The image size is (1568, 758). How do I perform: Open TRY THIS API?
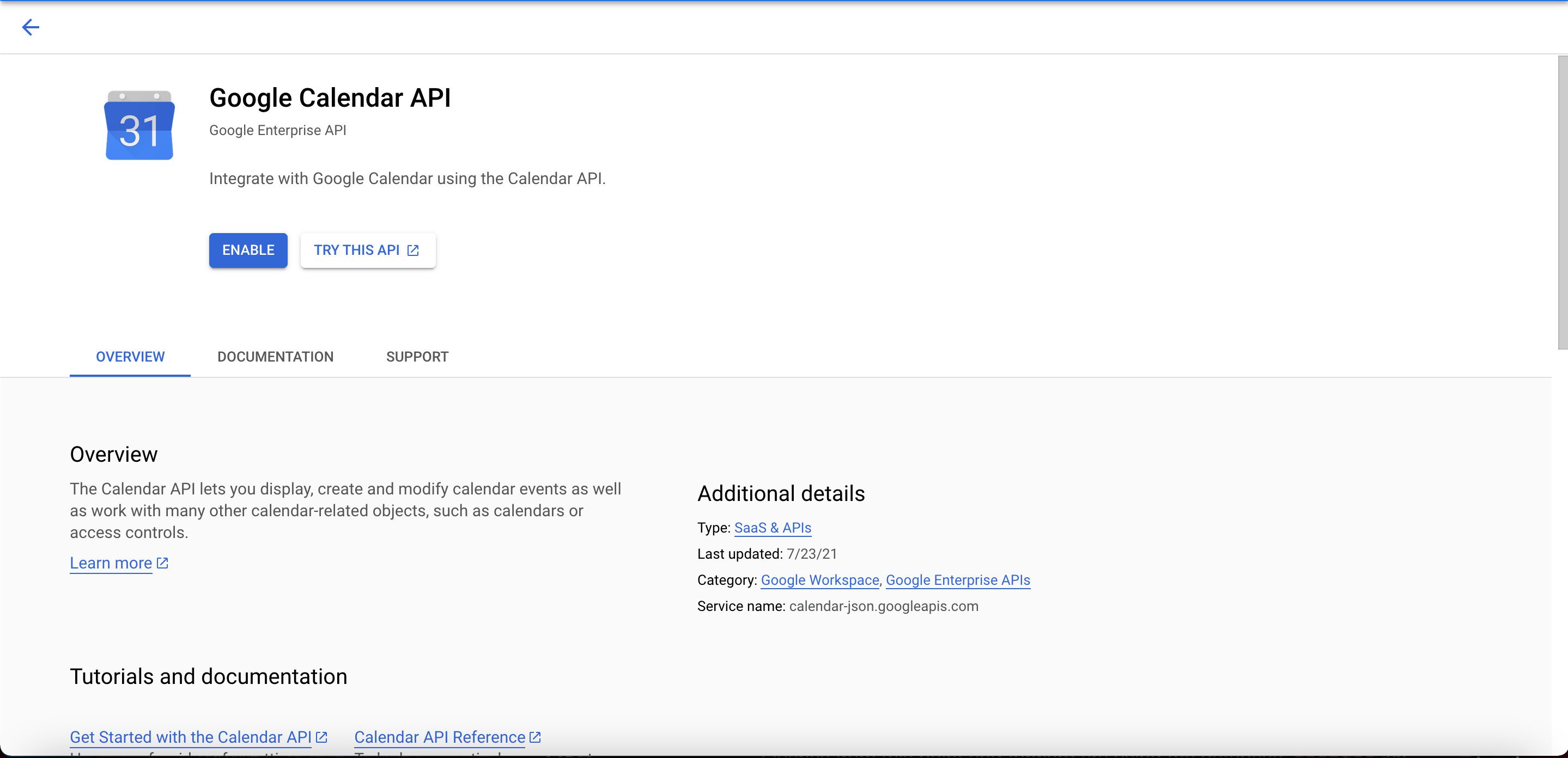[357, 250]
